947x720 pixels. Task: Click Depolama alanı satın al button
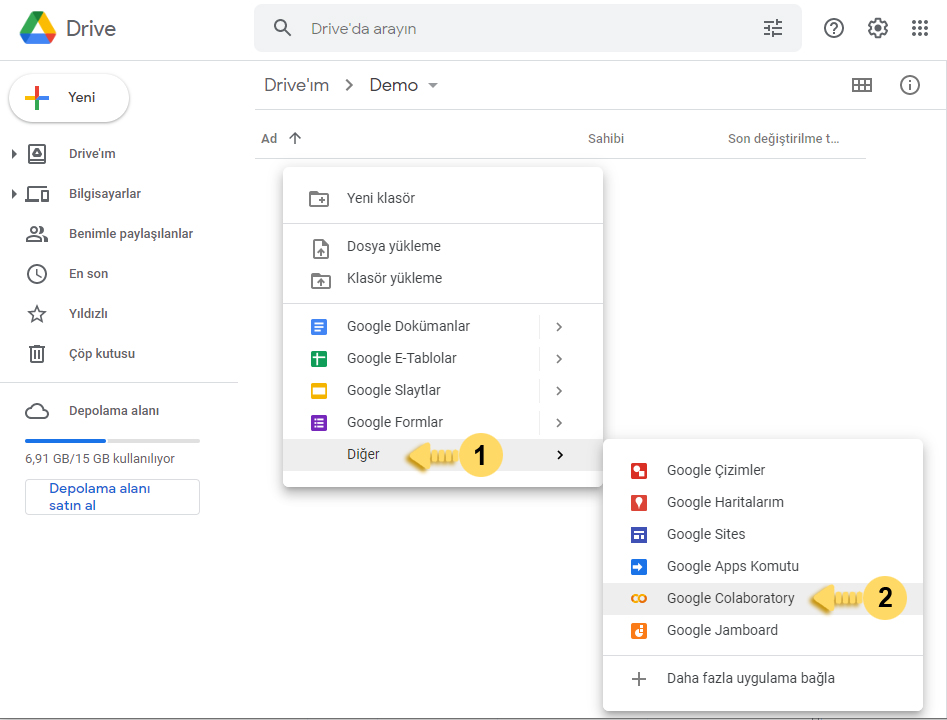click(112, 497)
